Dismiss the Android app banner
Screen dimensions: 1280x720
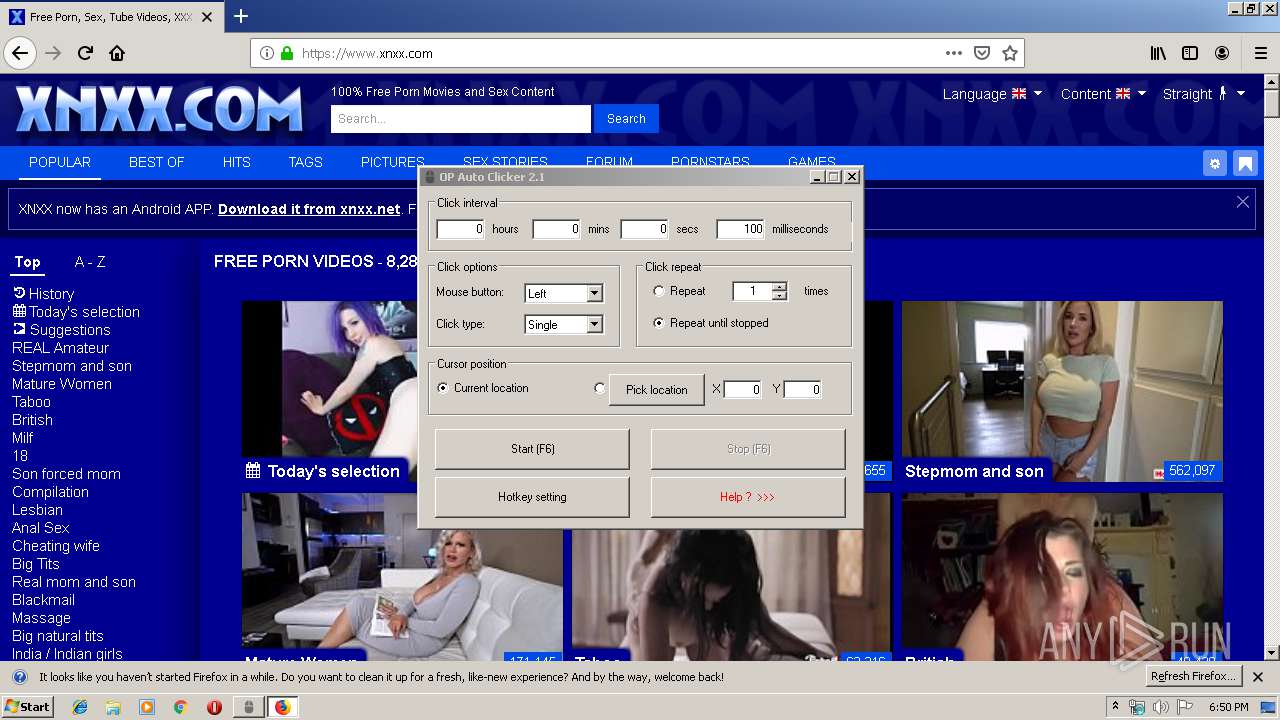[1243, 202]
